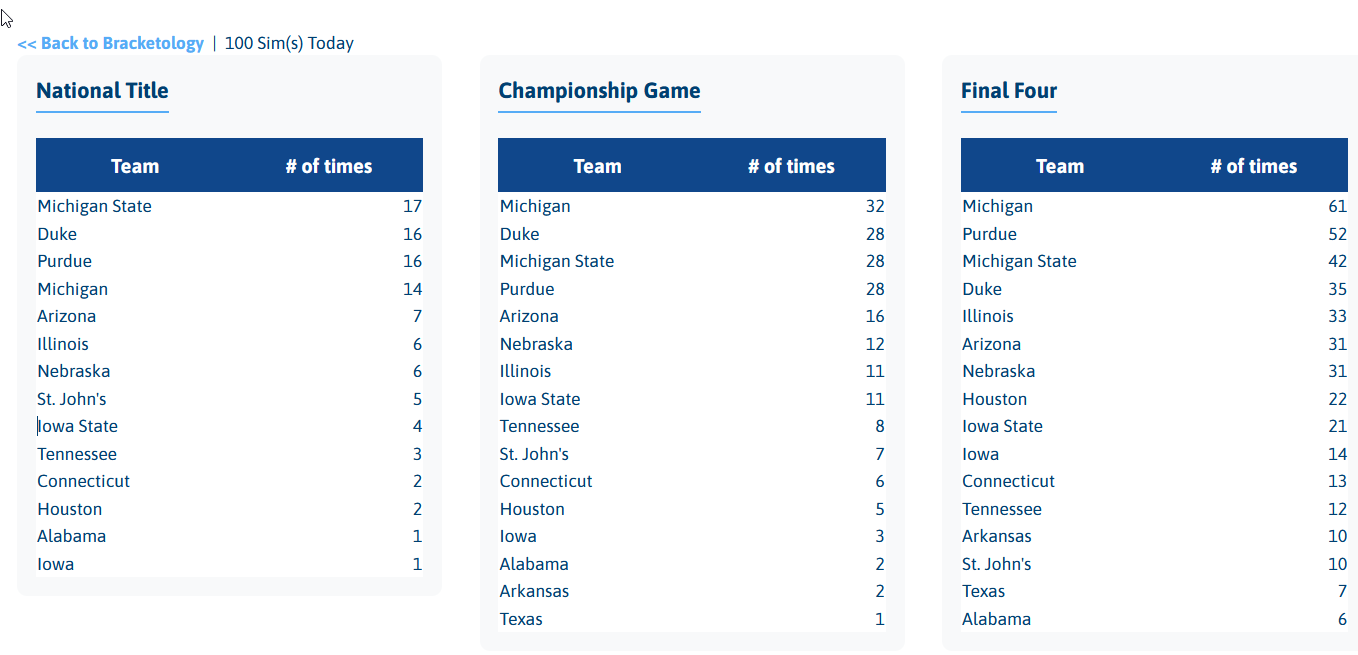Click Connecticut in the National Title table
Viewport: 1358px width, 655px height.
tap(84, 481)
